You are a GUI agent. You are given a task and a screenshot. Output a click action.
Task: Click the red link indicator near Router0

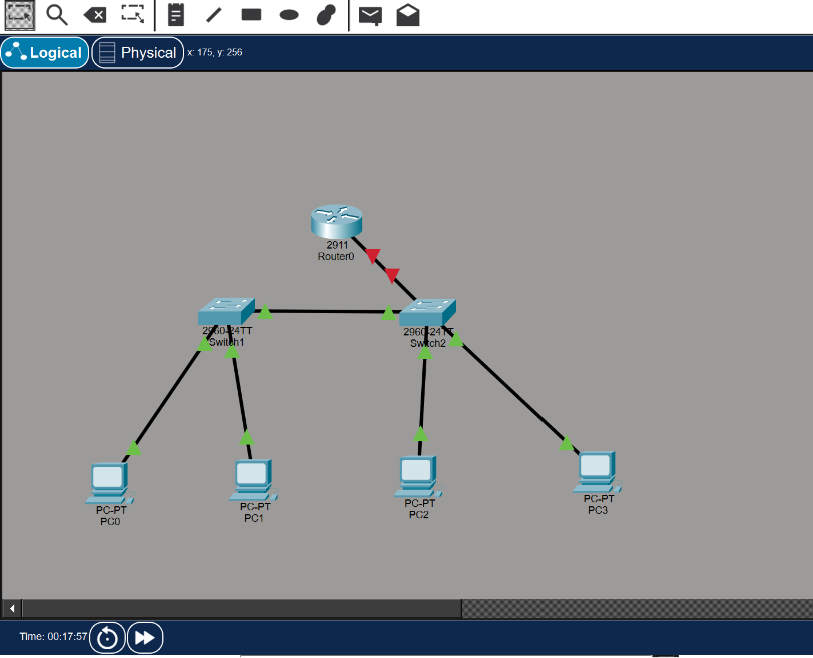[373, 256]
